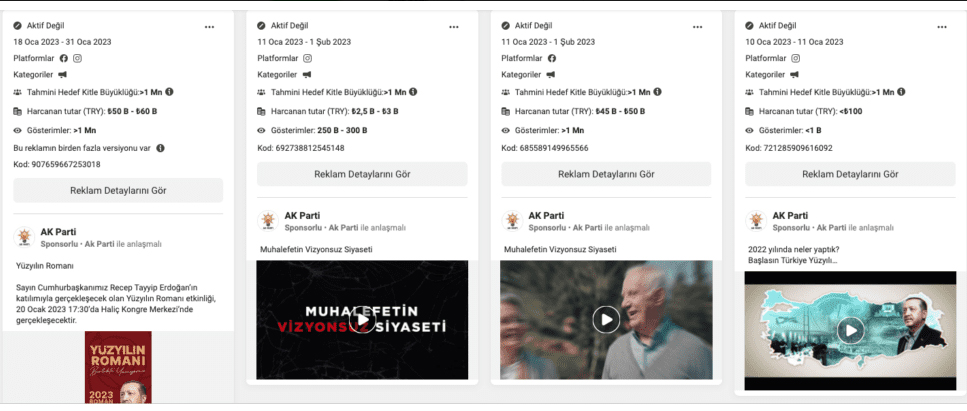Click AK Parti avatar on Yüzyılın Romanı ad
Screen dimensions: 967x411
tap(24, 237)
